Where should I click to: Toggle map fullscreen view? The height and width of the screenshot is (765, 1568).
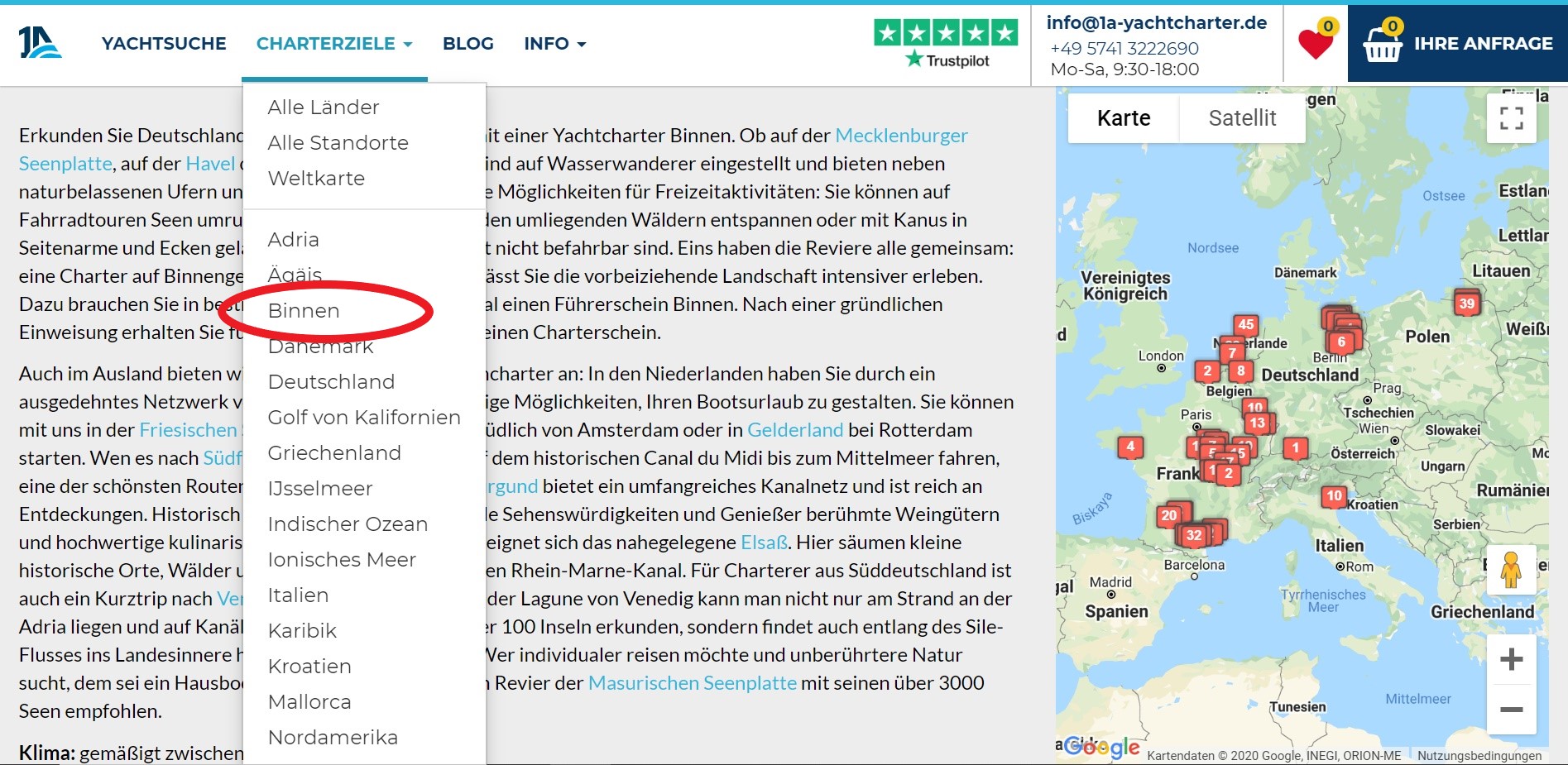point(1511,118)
